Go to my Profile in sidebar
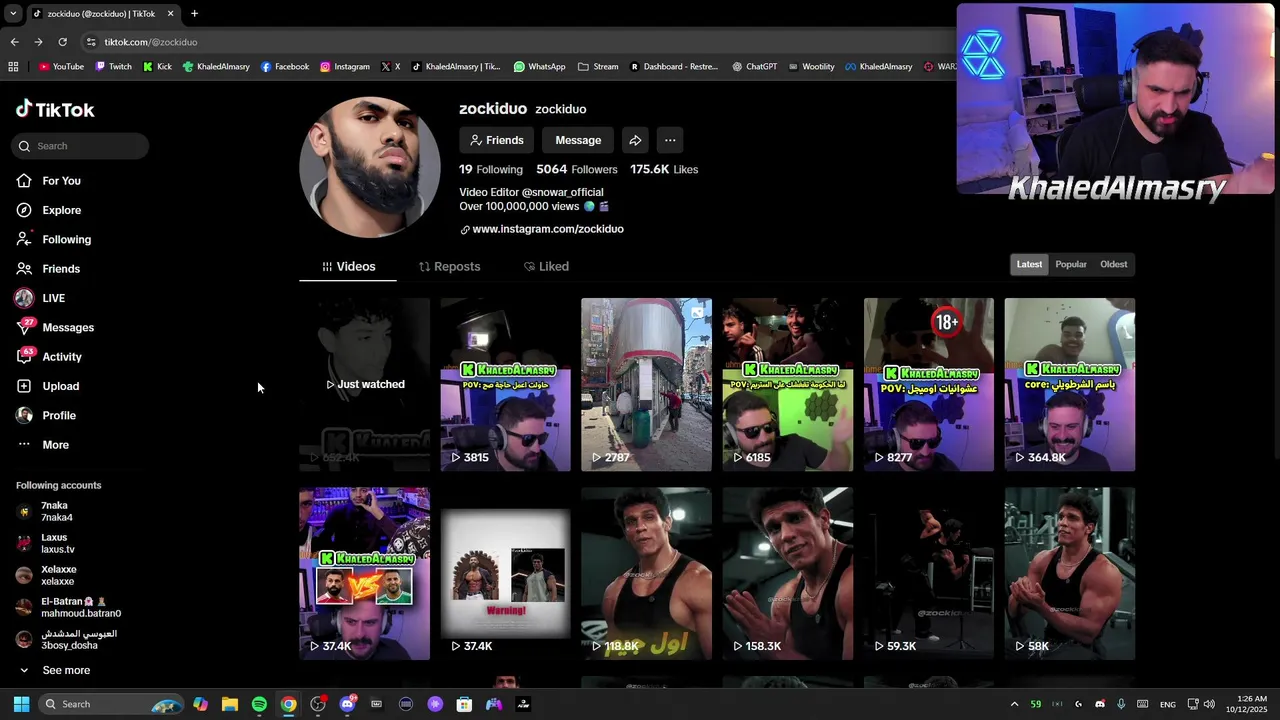 point(58,416)
